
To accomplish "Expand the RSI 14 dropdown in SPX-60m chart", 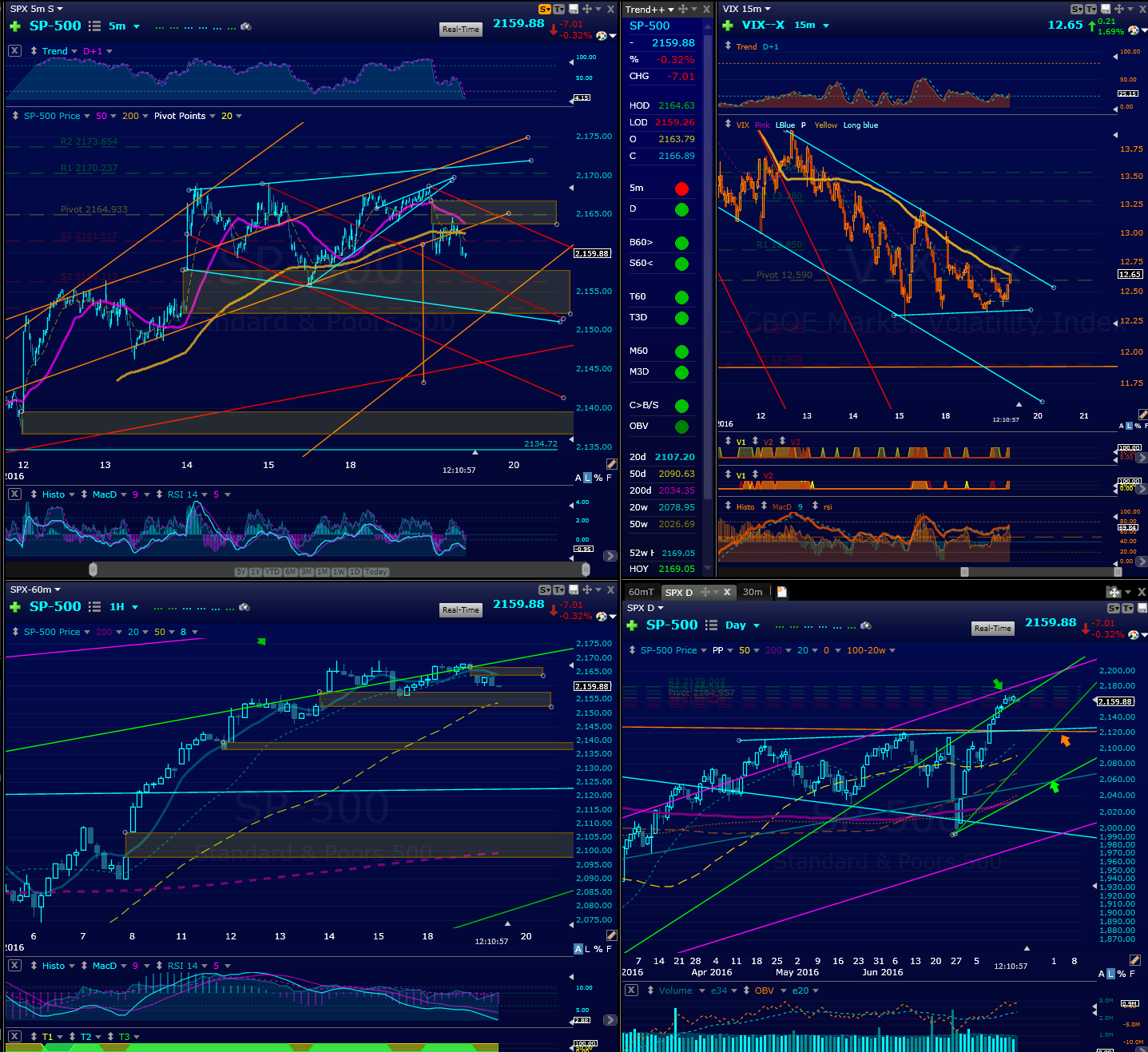I will tap(205, 966).
